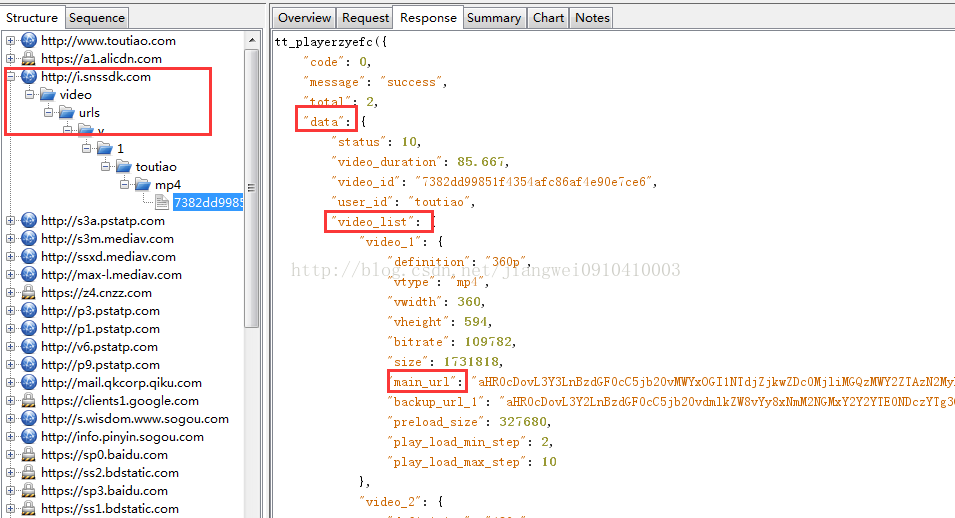955x518 pixels.
Task: Open the Overview tab
Action: pos(304,18)
